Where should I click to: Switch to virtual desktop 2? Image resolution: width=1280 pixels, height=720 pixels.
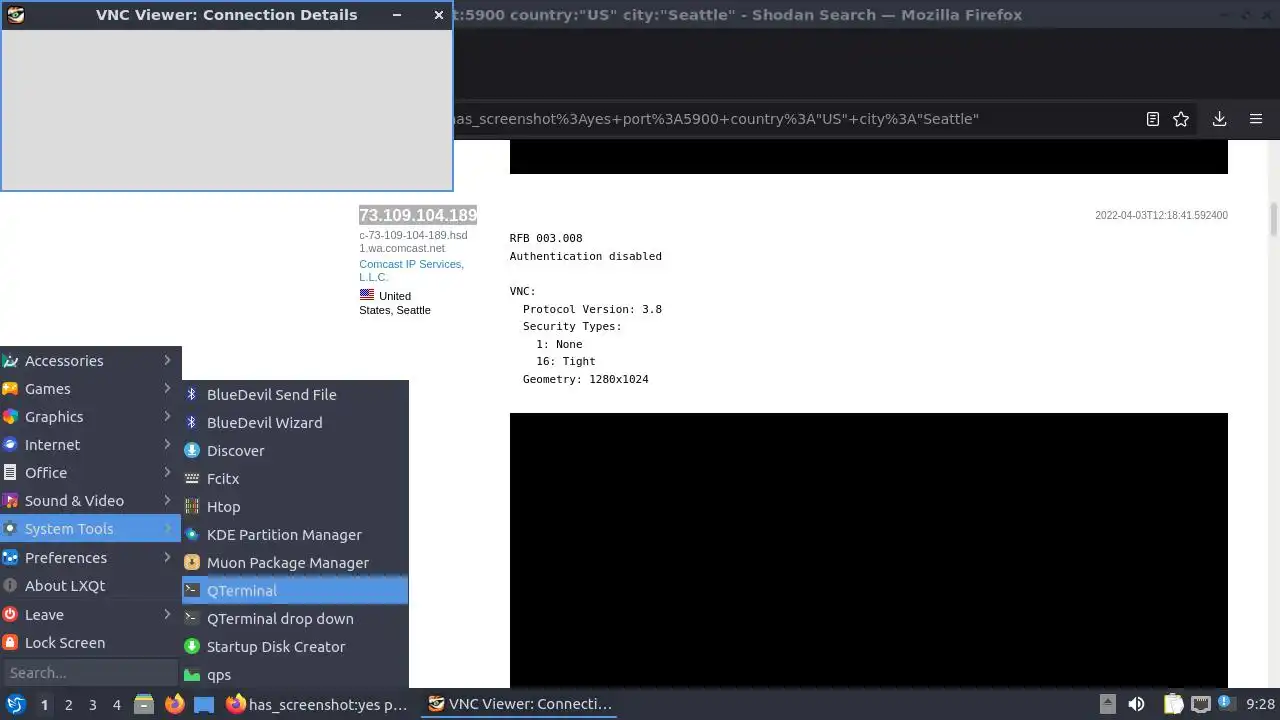(x=68, y=705)
